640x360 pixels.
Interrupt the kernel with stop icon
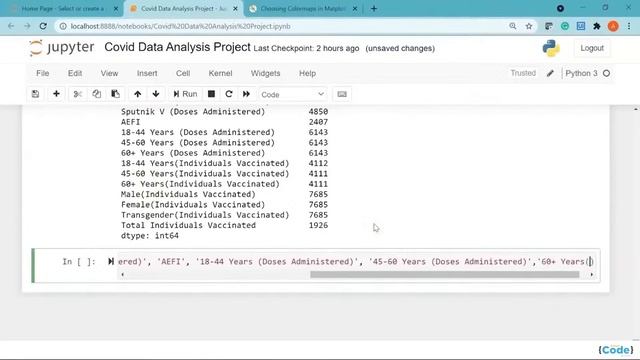211,94
